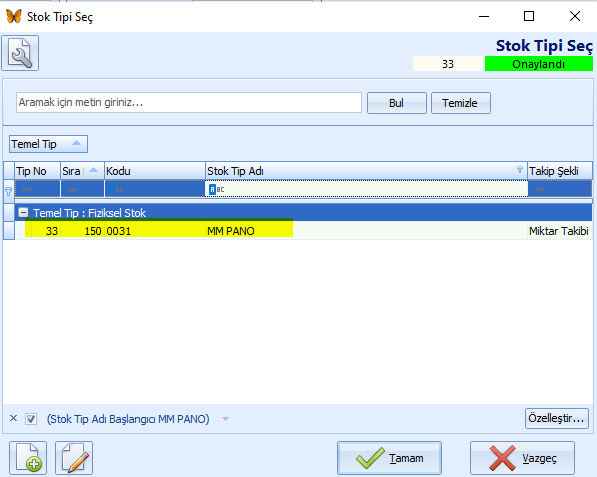Open the wrench settings document icon
This screenshot has height=477, width=597.
20,53
